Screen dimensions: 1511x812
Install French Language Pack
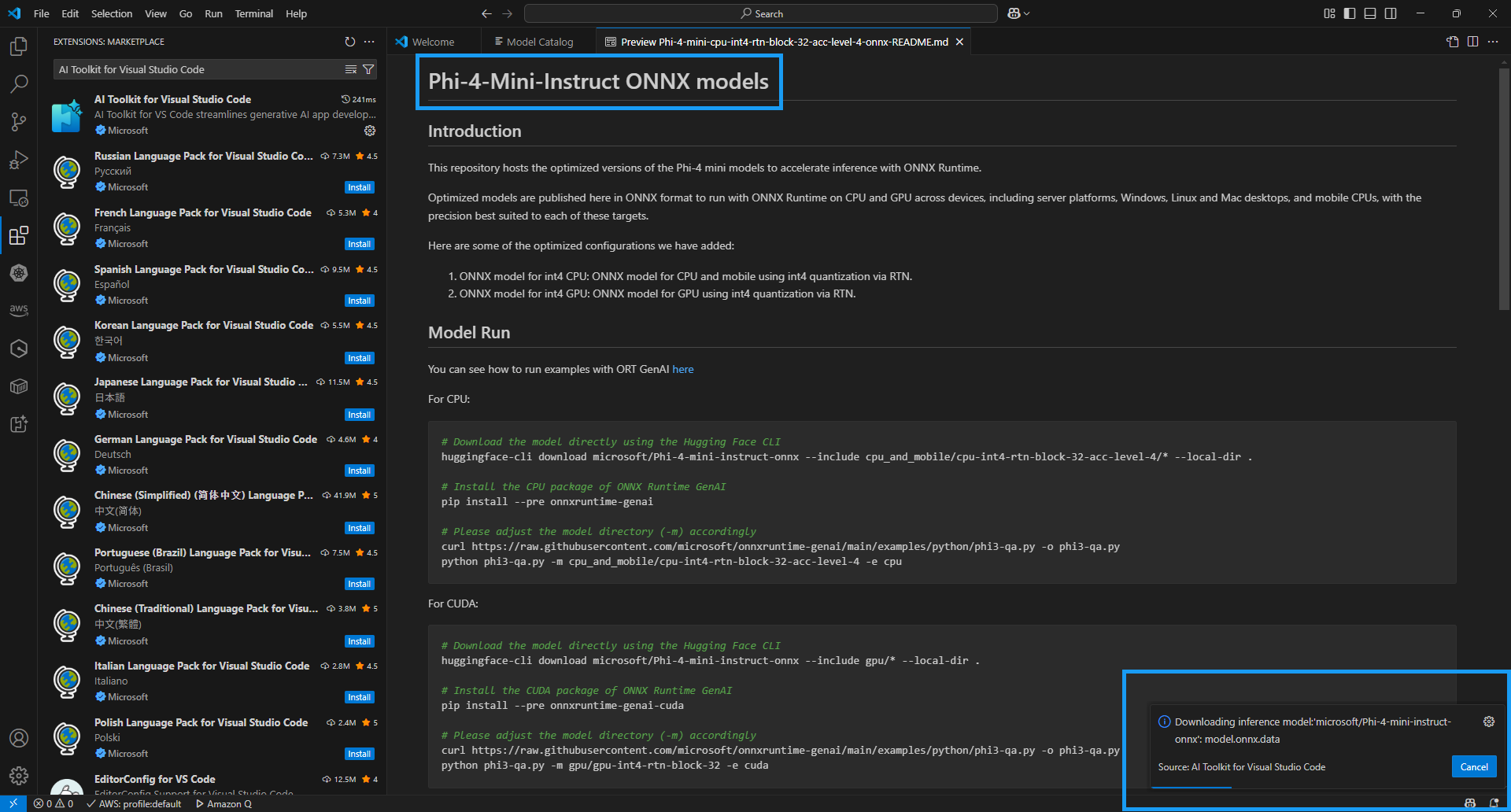tap(360, 244)
